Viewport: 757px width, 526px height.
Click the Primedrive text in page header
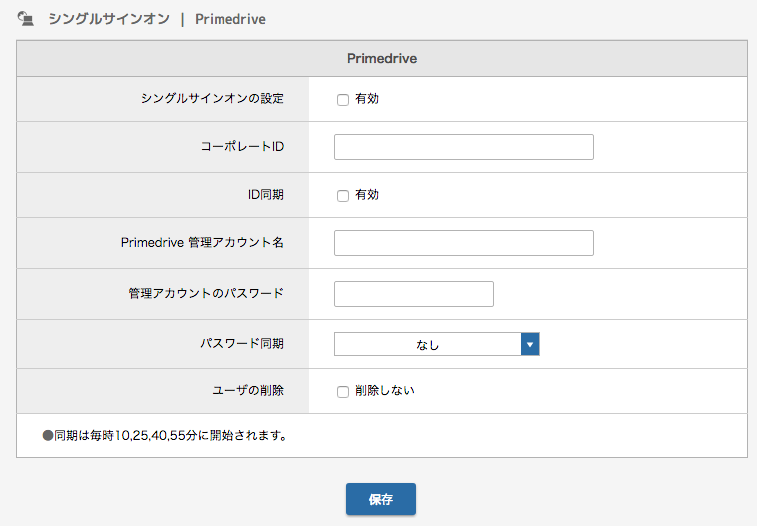(x=230, y=19)
